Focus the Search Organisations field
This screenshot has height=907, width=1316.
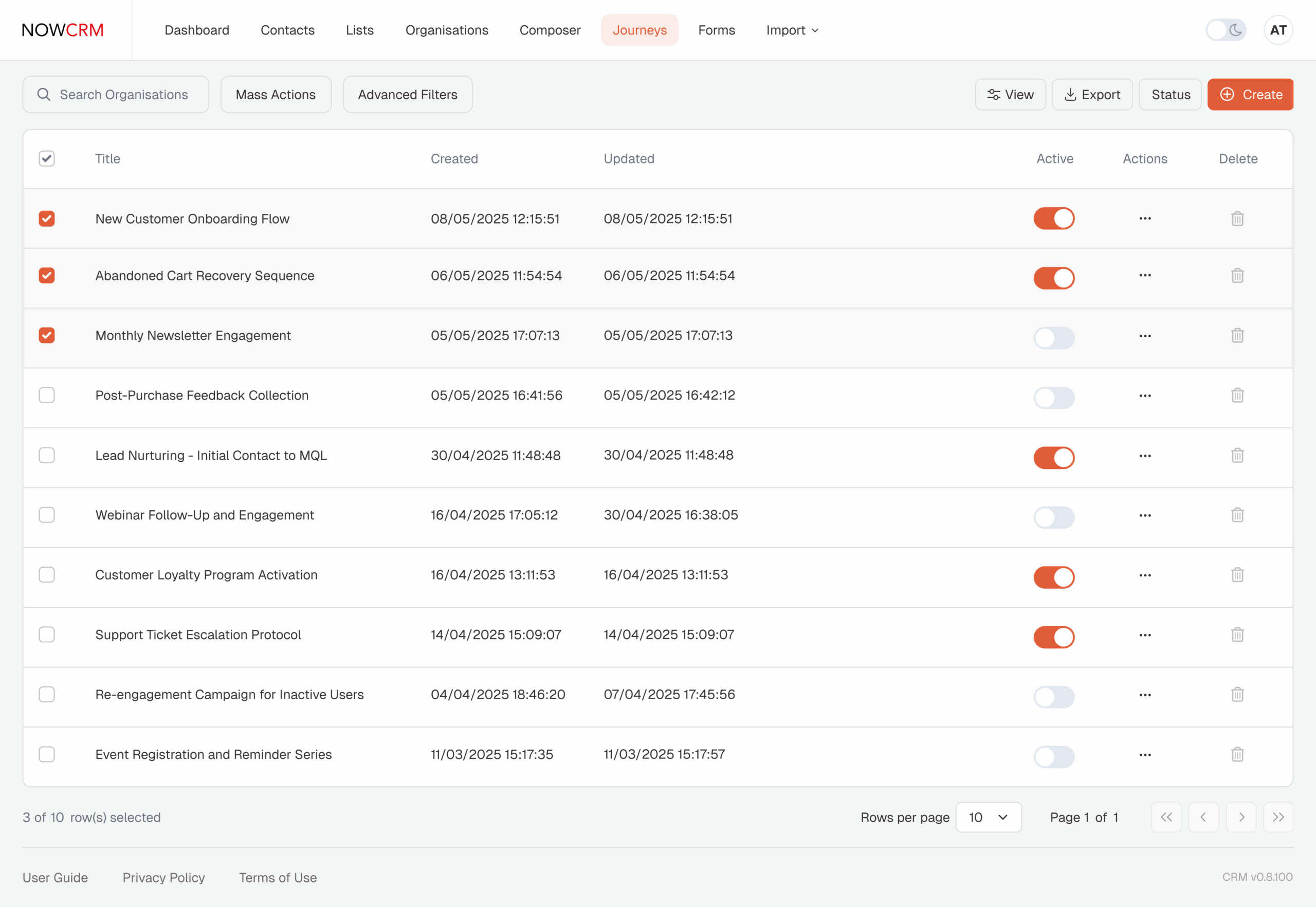116,94
